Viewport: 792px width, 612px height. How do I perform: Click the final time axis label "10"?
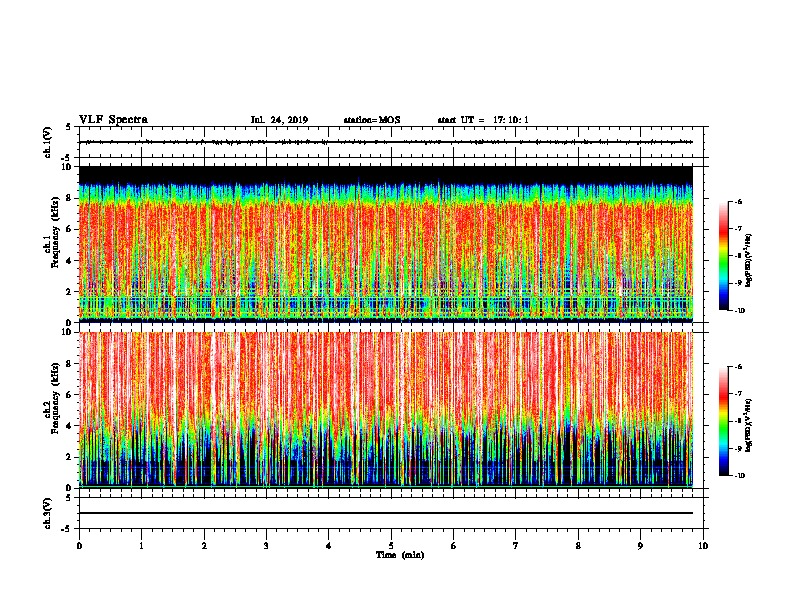pos(703,546)
